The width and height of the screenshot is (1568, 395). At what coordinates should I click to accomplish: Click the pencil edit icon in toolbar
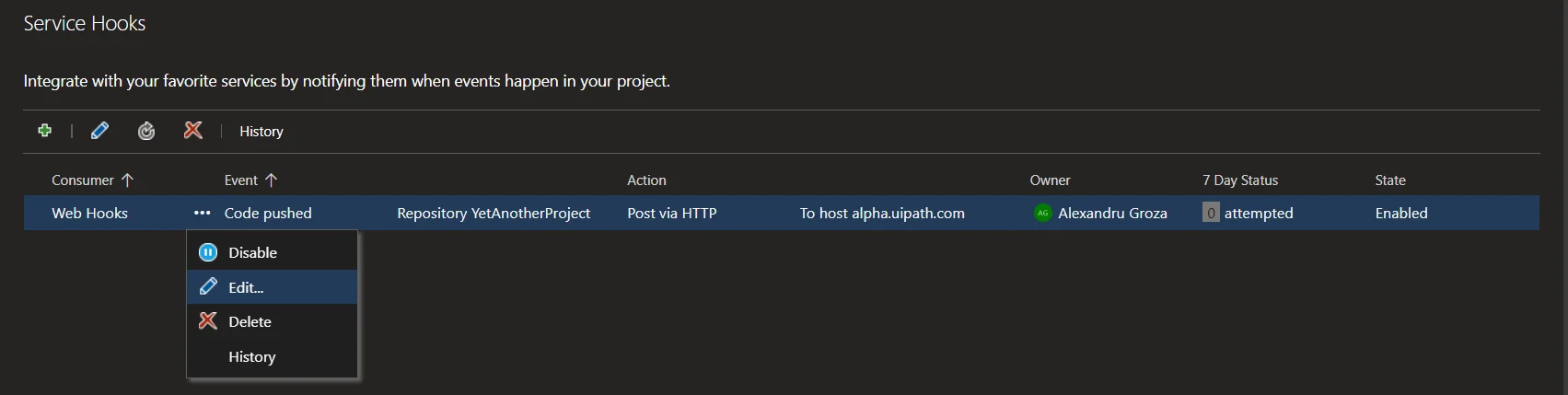tap(99, 131)
